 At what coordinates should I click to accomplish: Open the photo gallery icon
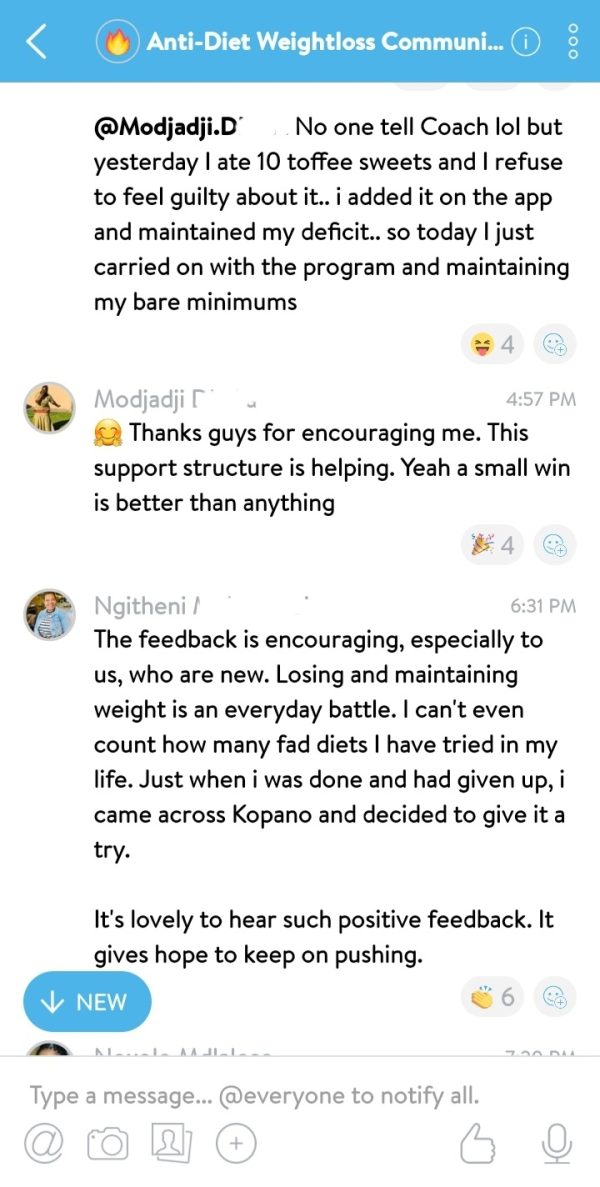tap(174, 1142)
